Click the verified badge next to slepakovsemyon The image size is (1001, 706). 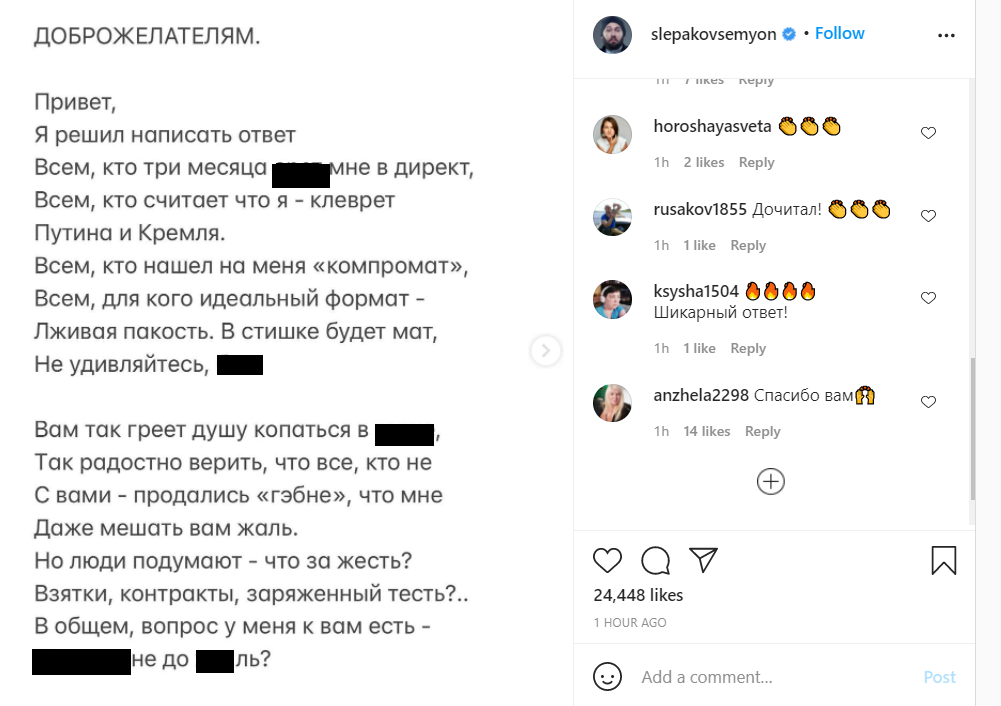click(789, 33)
